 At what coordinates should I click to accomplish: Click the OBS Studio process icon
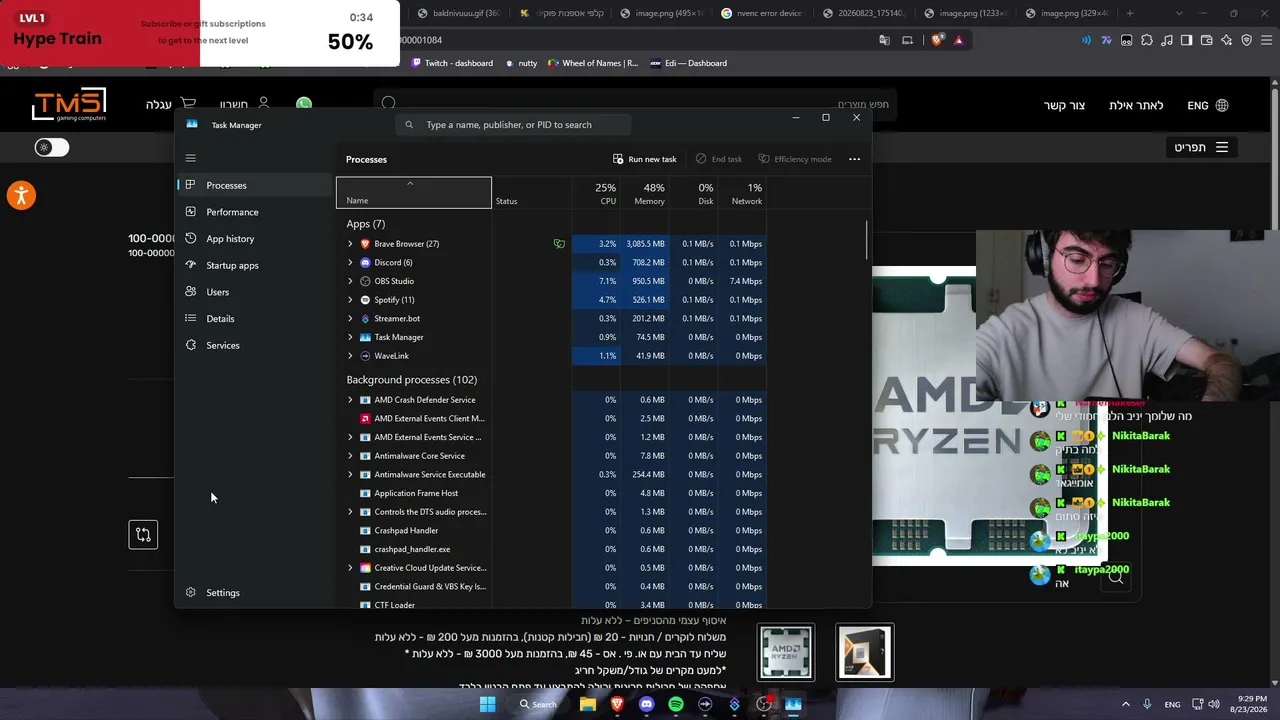[x=365, y=281]
